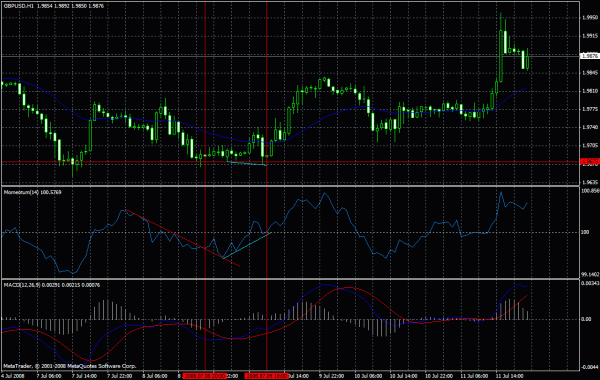The image size is (600, 380).
Task: Select the first red vertical line date label
Action: coord(205,376)
